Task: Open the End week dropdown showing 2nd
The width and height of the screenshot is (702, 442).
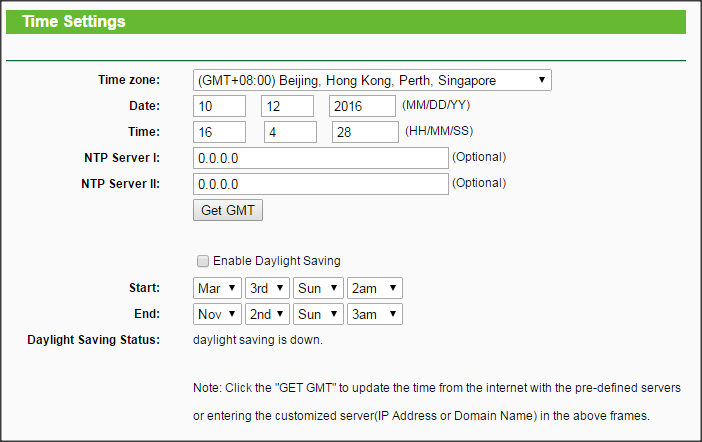Action: [267, 314]
